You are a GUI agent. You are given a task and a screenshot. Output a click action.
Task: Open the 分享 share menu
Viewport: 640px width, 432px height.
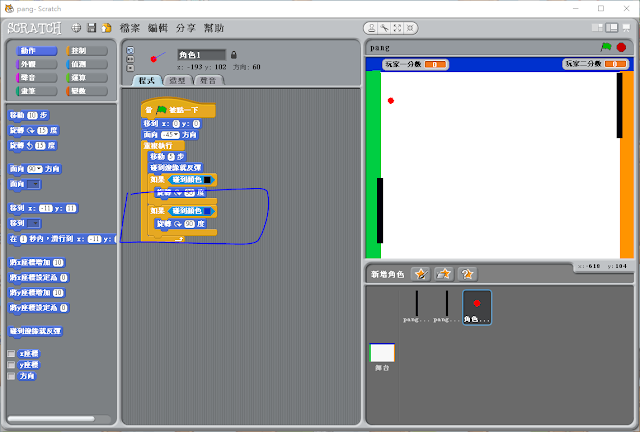[x=186, y=28]
